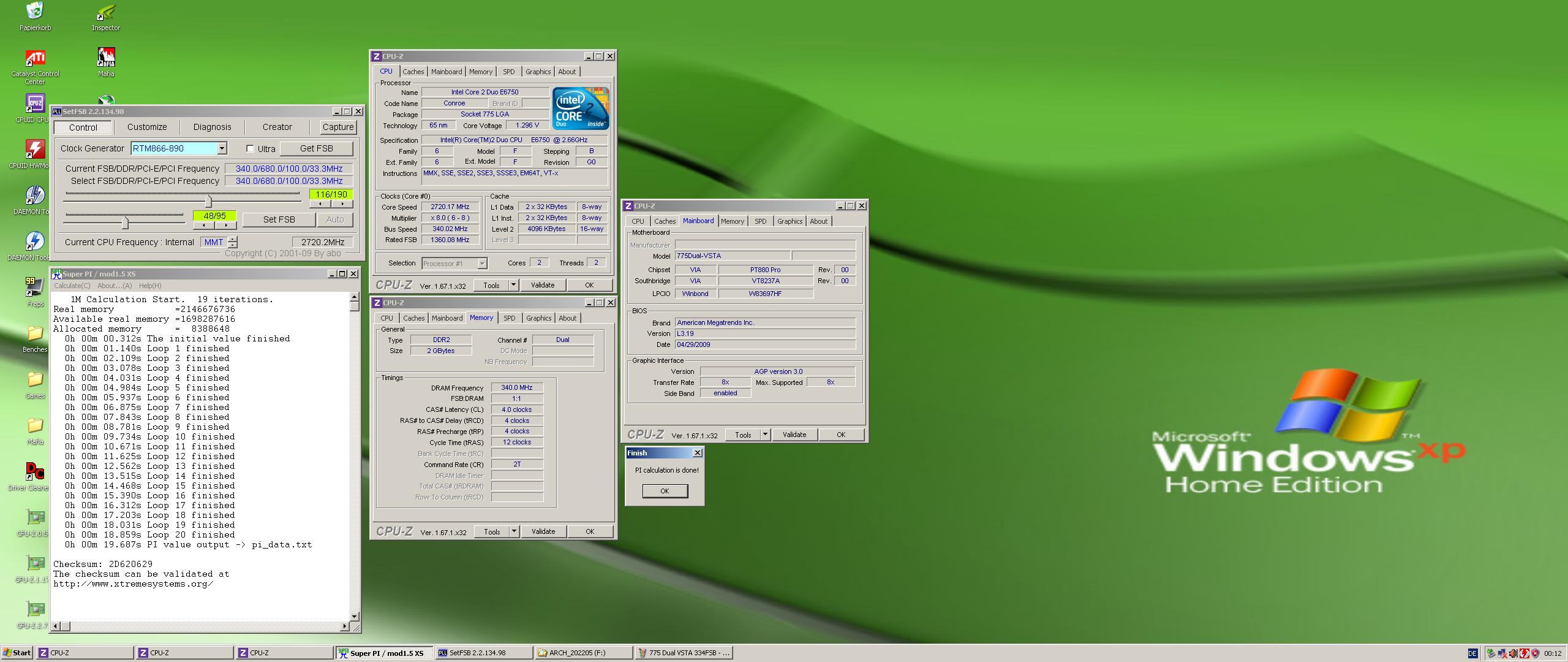Expand Tools dropdown arrow in Memory CPU-Z
The height and width of the screenshot is (662, 1568).
tap(514, 531)
